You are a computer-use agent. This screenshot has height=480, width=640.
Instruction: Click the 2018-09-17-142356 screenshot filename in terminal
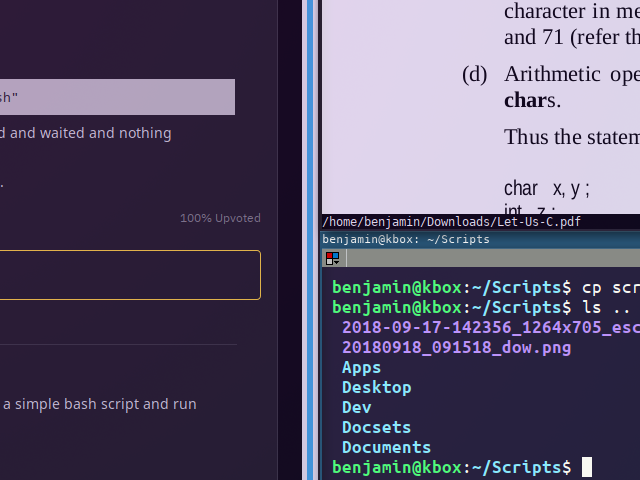491,327
